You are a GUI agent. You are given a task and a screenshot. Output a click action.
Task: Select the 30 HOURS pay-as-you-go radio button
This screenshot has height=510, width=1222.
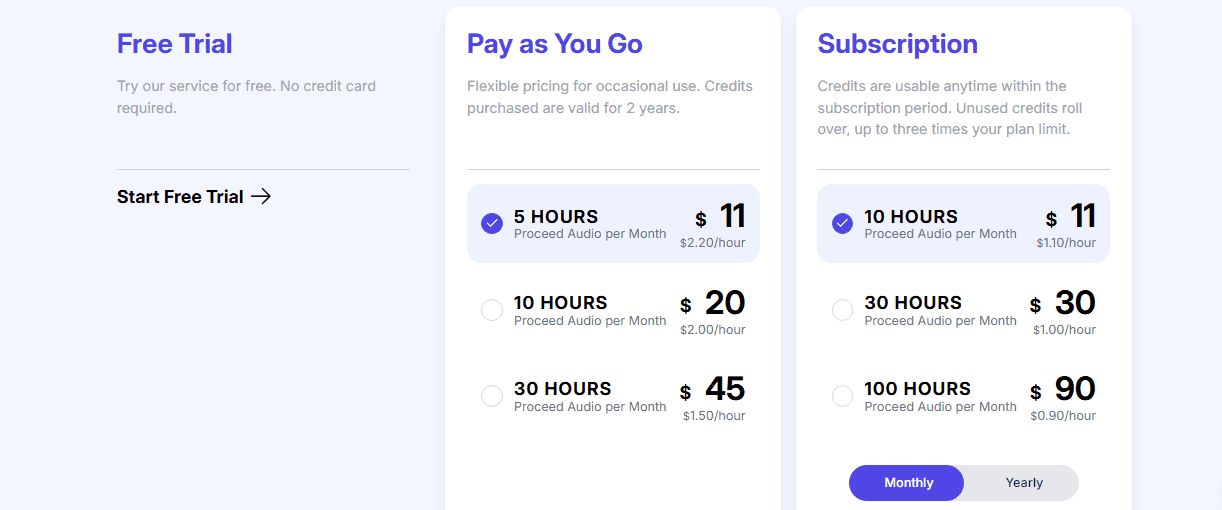click(492, 396)
